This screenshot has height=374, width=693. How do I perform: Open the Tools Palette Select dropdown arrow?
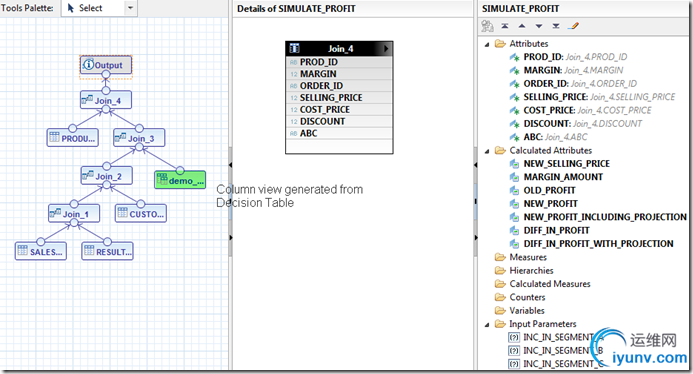pos(130,8)
